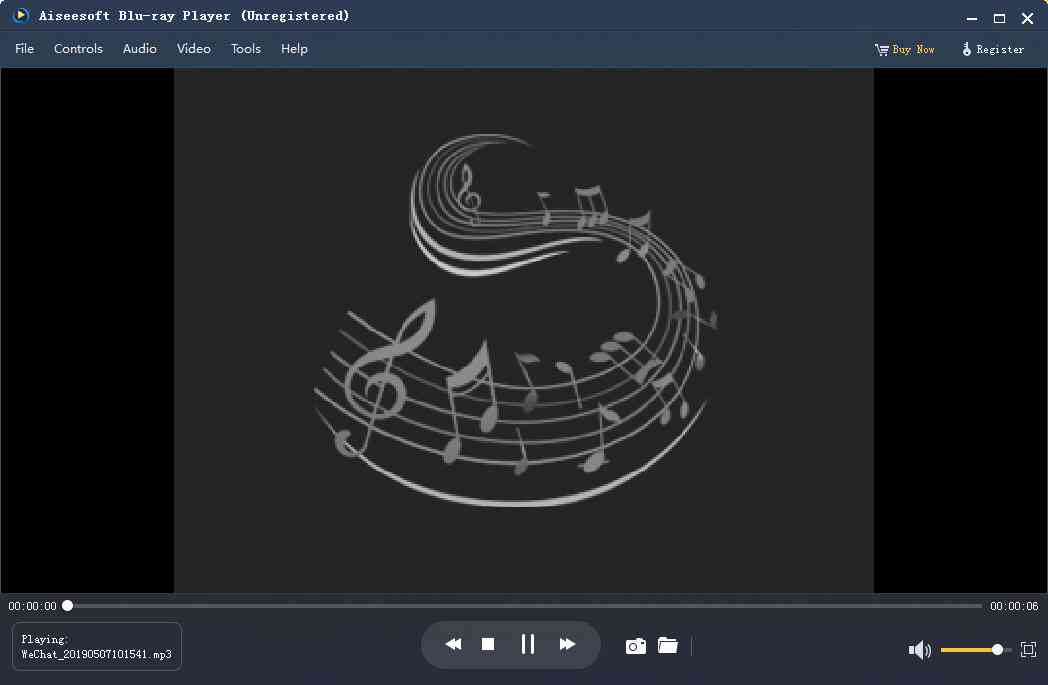Close the Blu-ray Player window
Image resolution: width=1048 pixels, height=685 pixels.
(1027, 18)
